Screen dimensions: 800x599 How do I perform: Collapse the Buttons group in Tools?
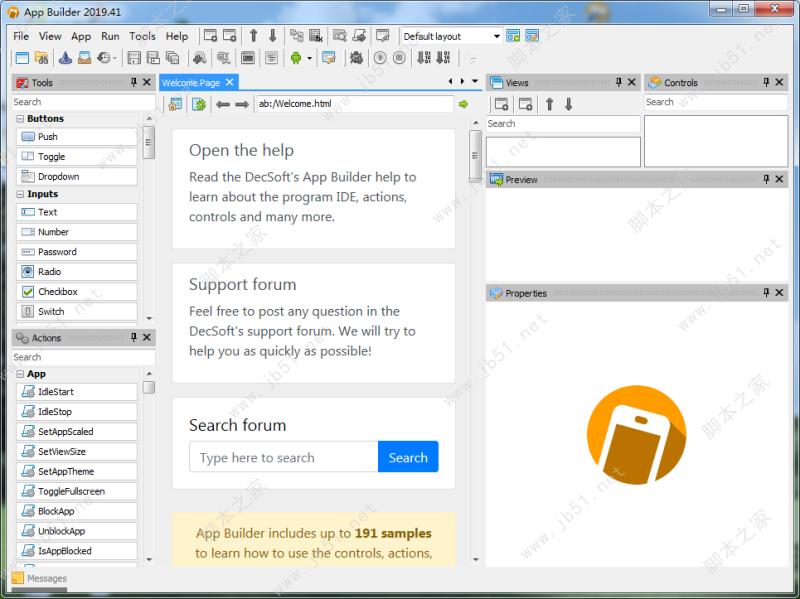20,118
